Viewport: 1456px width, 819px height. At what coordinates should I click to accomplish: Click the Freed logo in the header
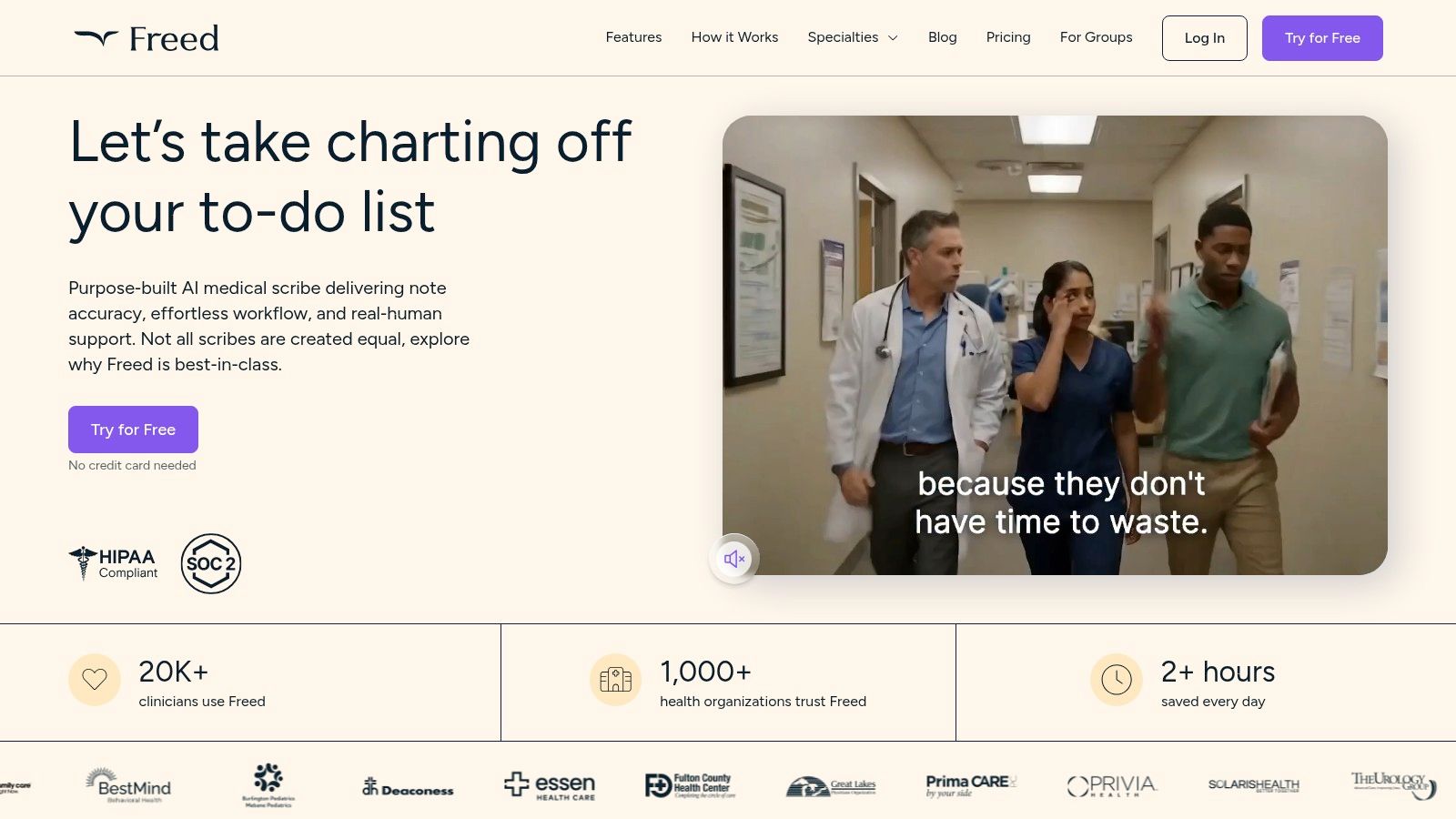click(x=147, y=38)
